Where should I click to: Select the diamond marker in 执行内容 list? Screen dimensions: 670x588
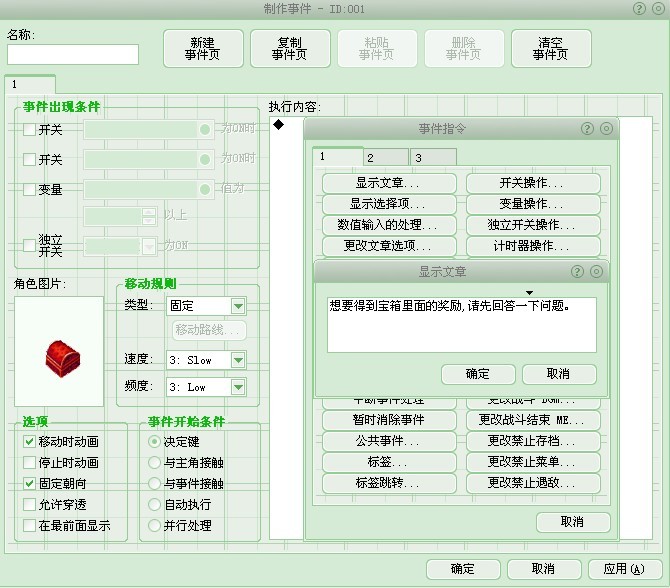[x=279, y=124]
